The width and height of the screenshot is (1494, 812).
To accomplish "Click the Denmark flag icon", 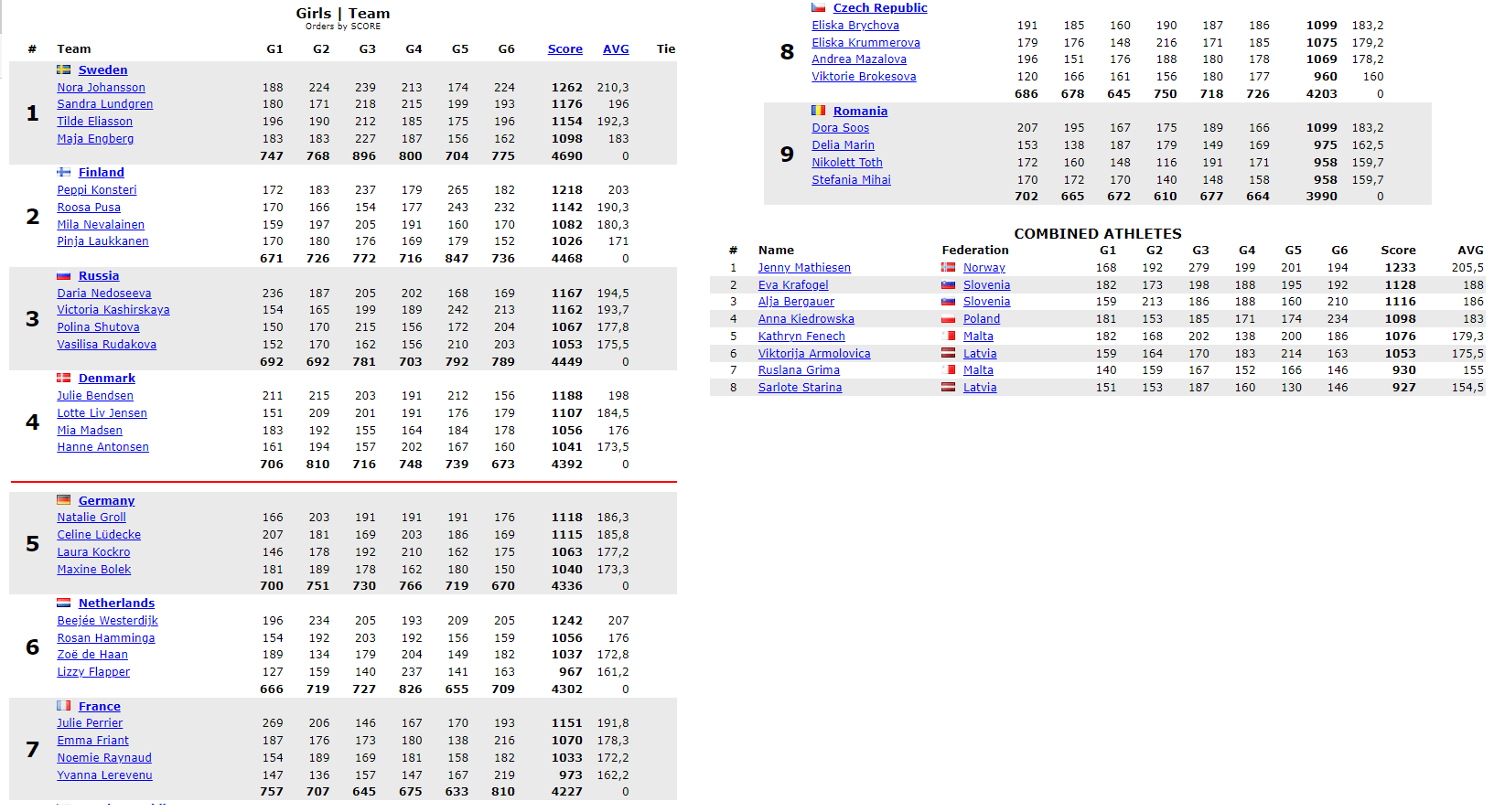I will (x=64, y=378).
